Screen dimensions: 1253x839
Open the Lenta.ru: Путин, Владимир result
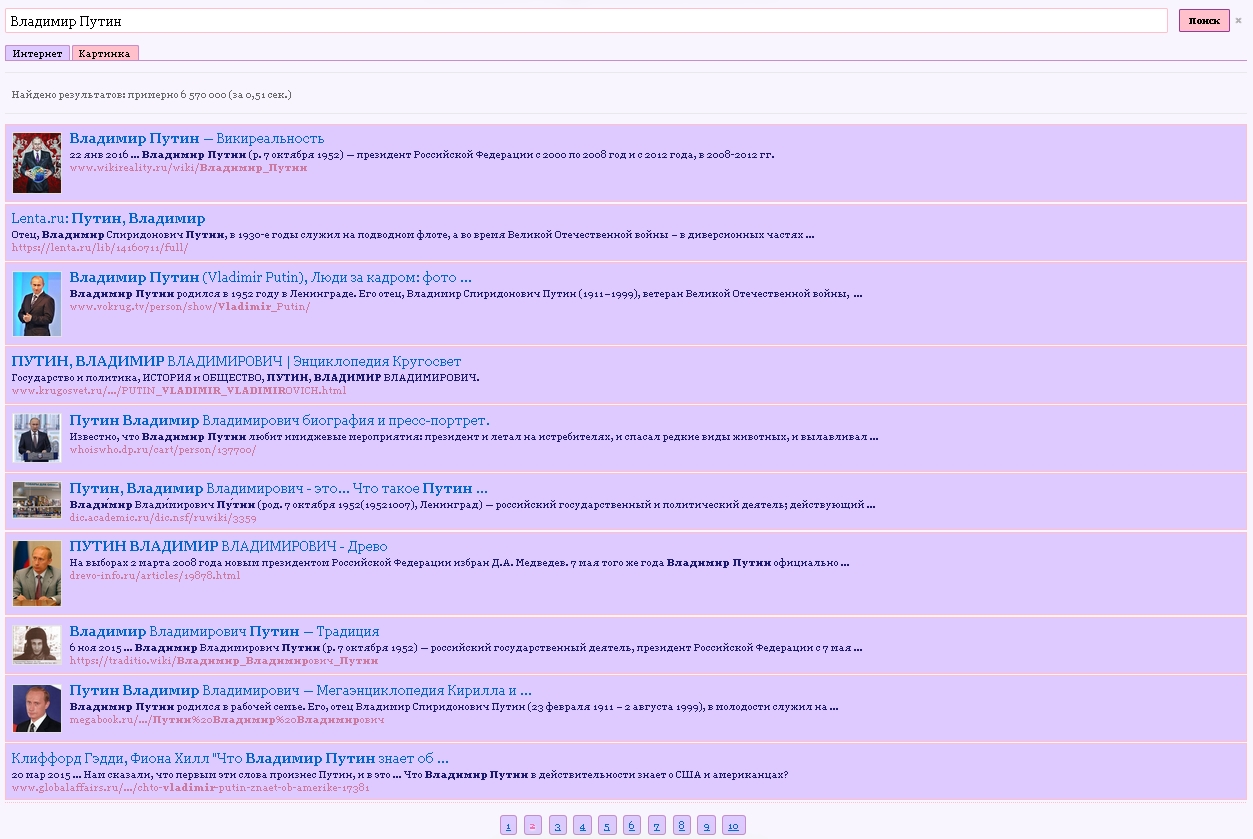108,218
